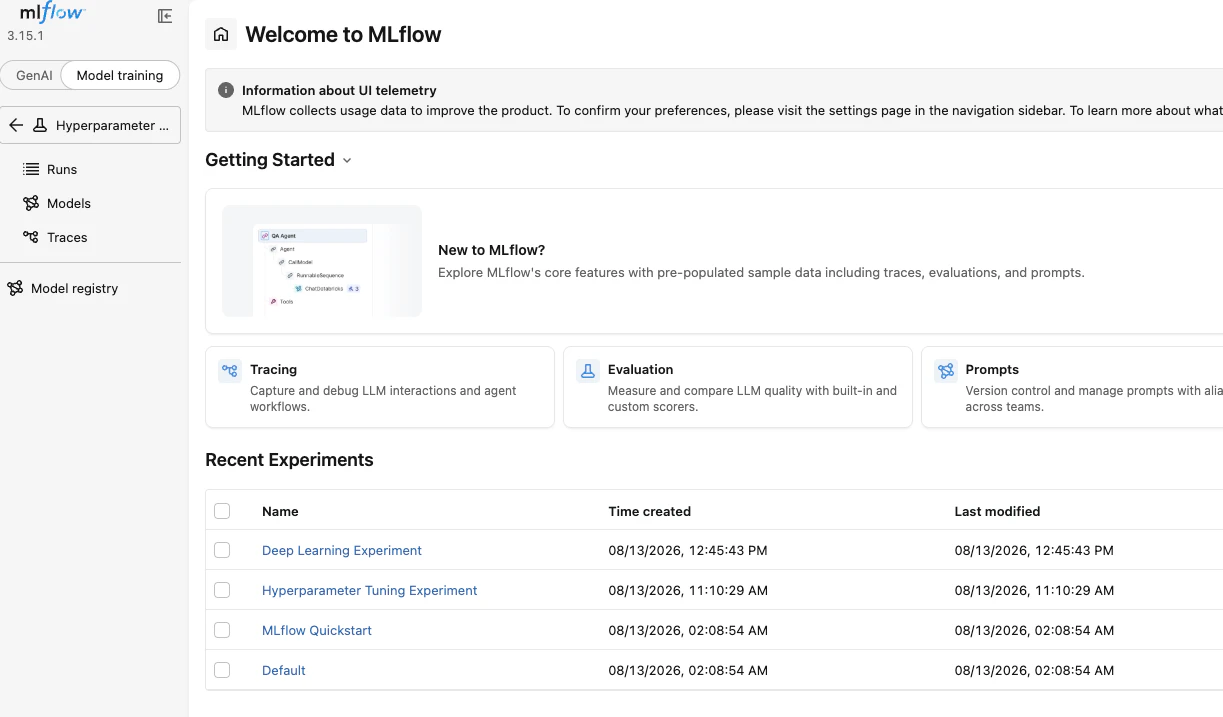Collapse the sidebar using the toggle icon
1223x717 pixels.
(165, 16)
